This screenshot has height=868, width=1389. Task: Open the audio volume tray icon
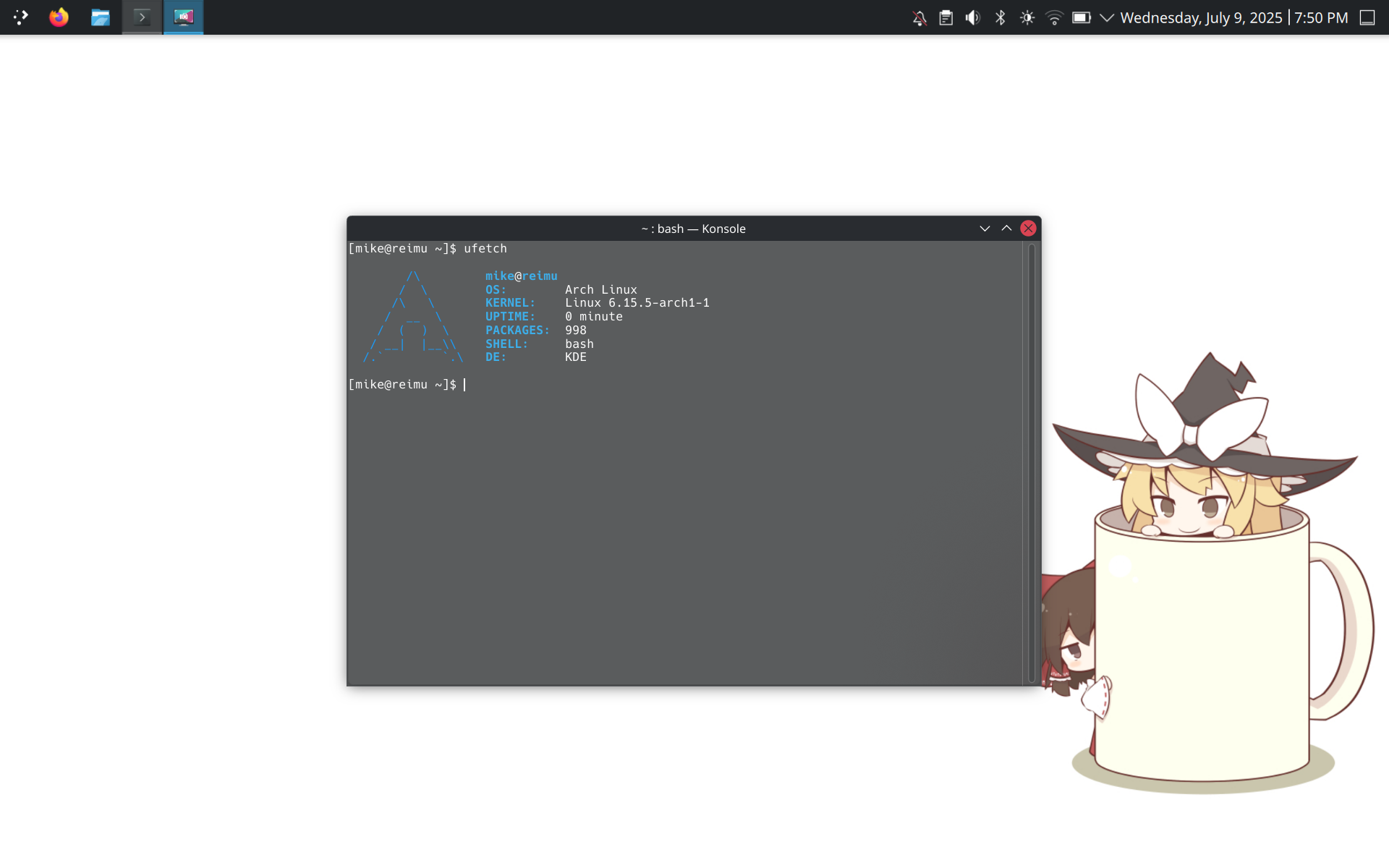973,18
